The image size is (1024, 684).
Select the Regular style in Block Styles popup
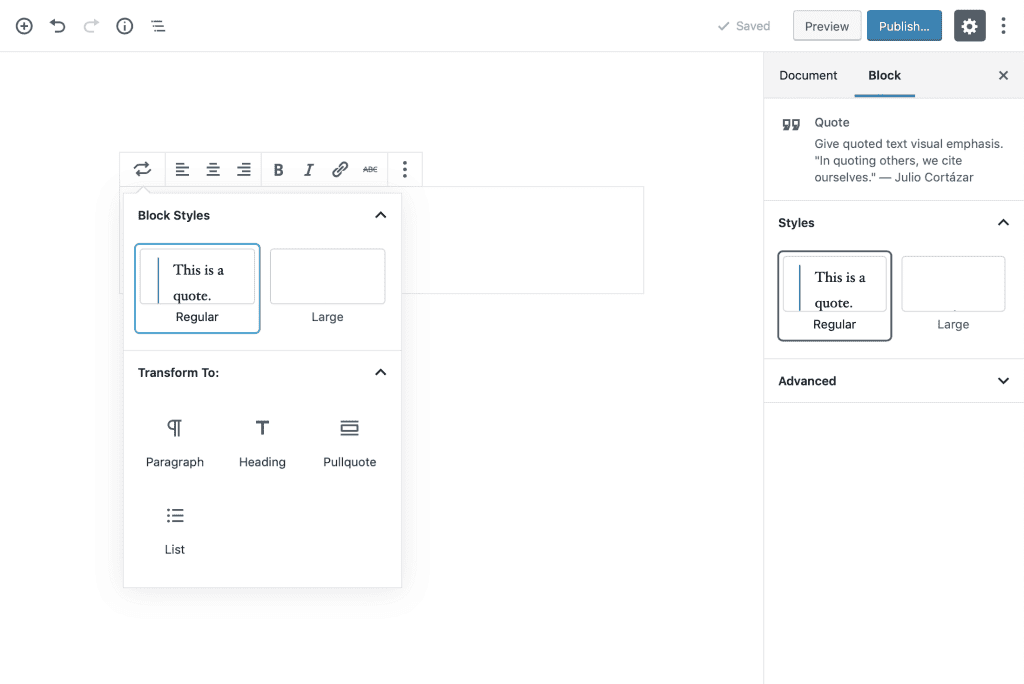(x=197, y=288)
